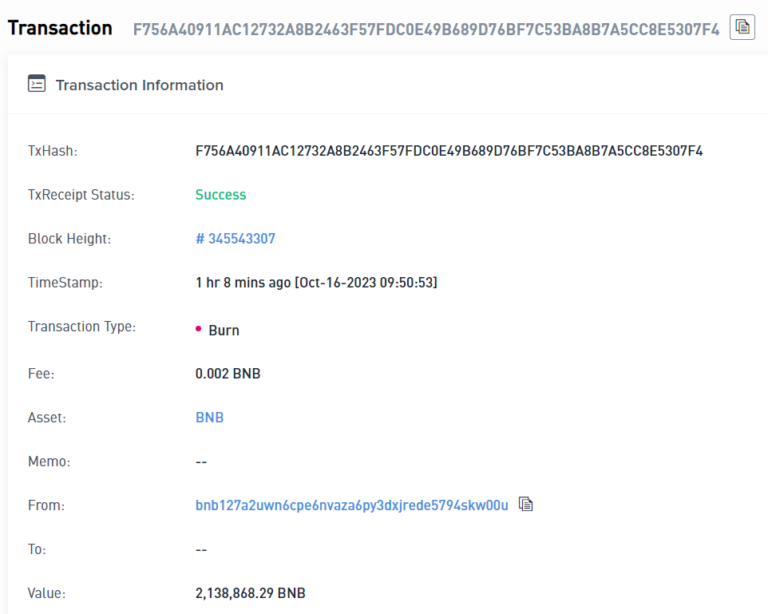Click the pink Burn type dot
Viewport: 768px width, 614px height.
point(199,329)
